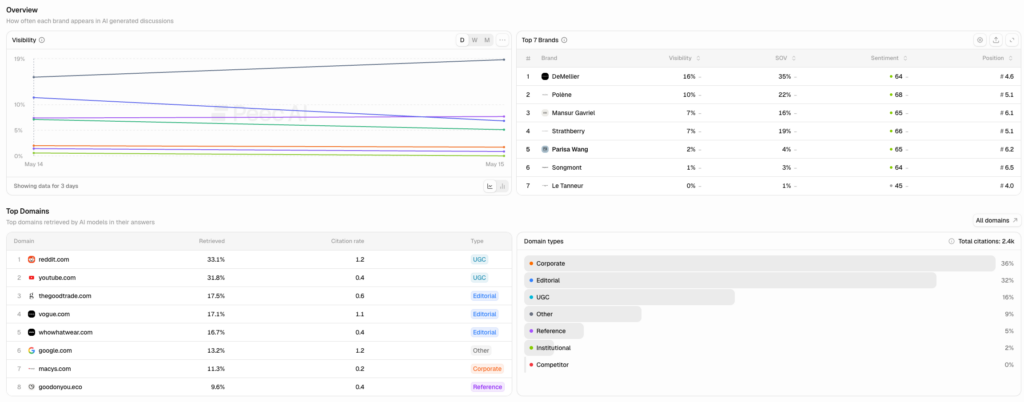The height and width of the screenshot is (402, 1024).
Task: Click google.com domain name
Action: coord(56,350)
